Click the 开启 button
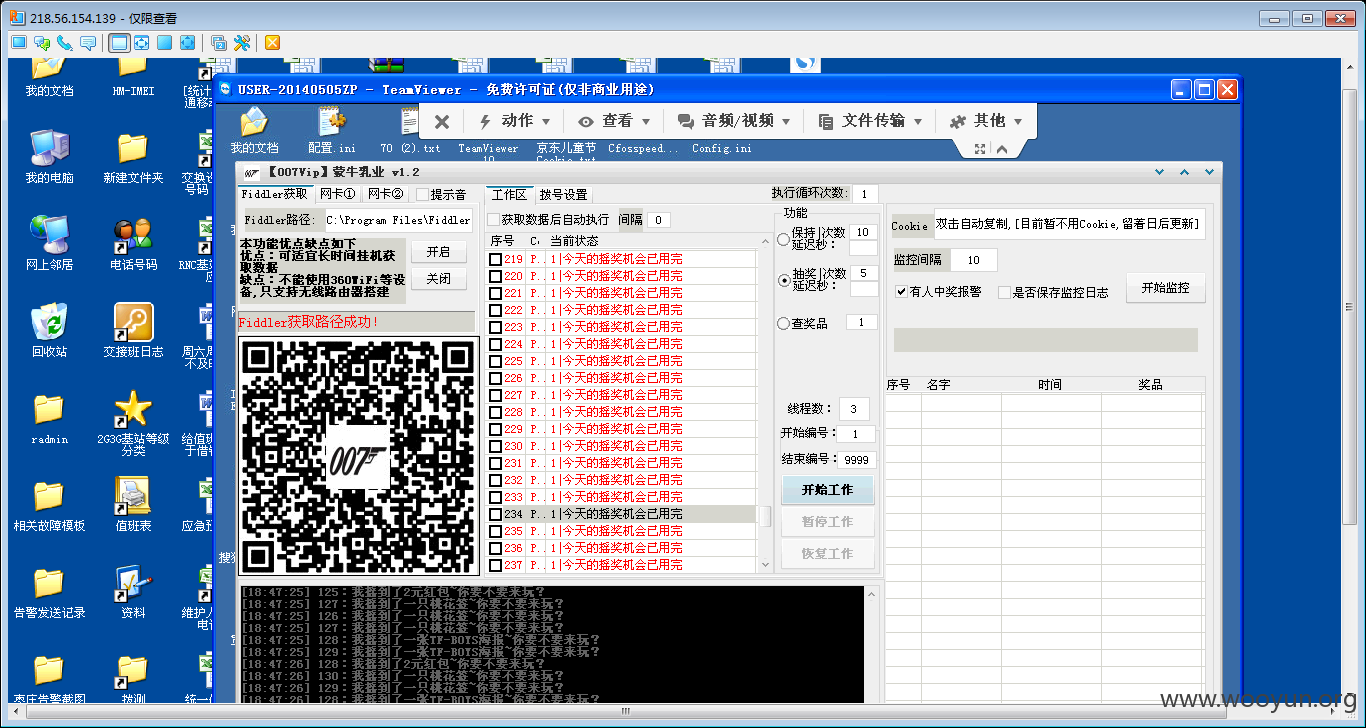1366x728 pixels. click(439, 252)
